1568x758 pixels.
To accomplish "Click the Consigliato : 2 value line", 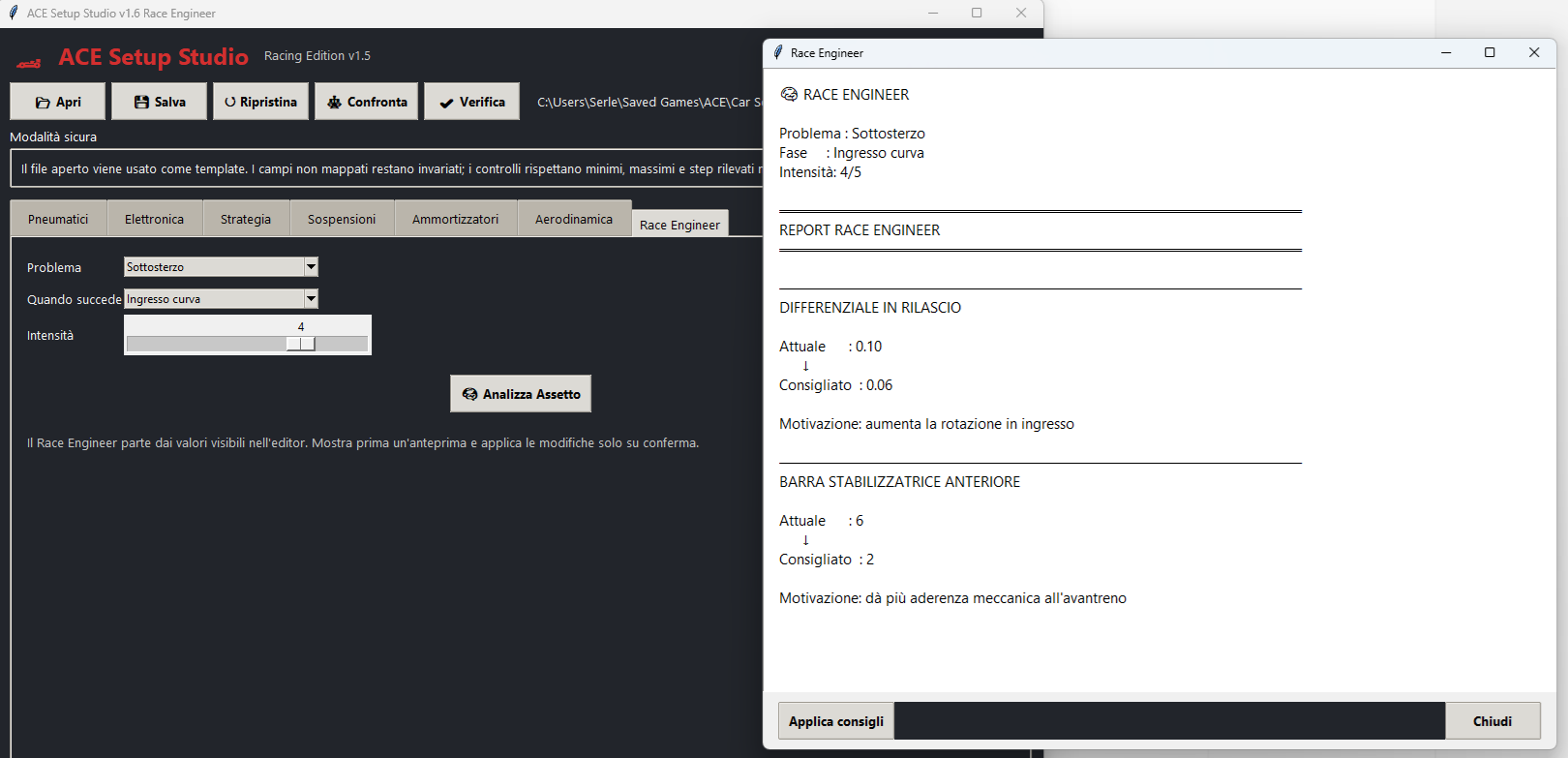I will click(x=827, y=560).
